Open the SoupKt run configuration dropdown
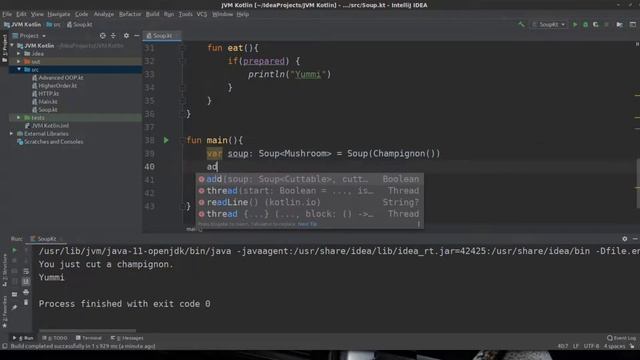 click(x=549, y=24)
